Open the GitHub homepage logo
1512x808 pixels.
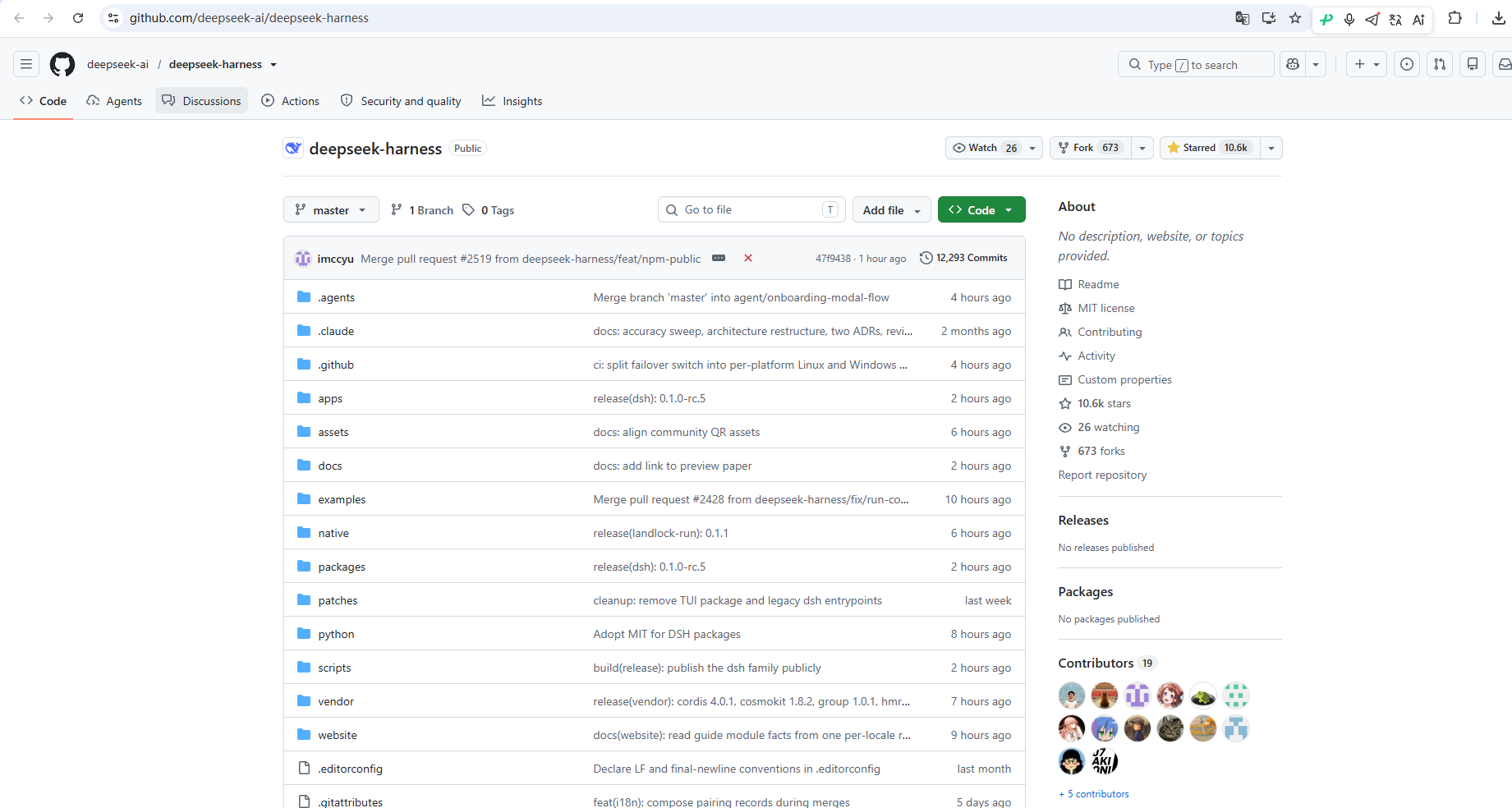(x=62, y=64)
